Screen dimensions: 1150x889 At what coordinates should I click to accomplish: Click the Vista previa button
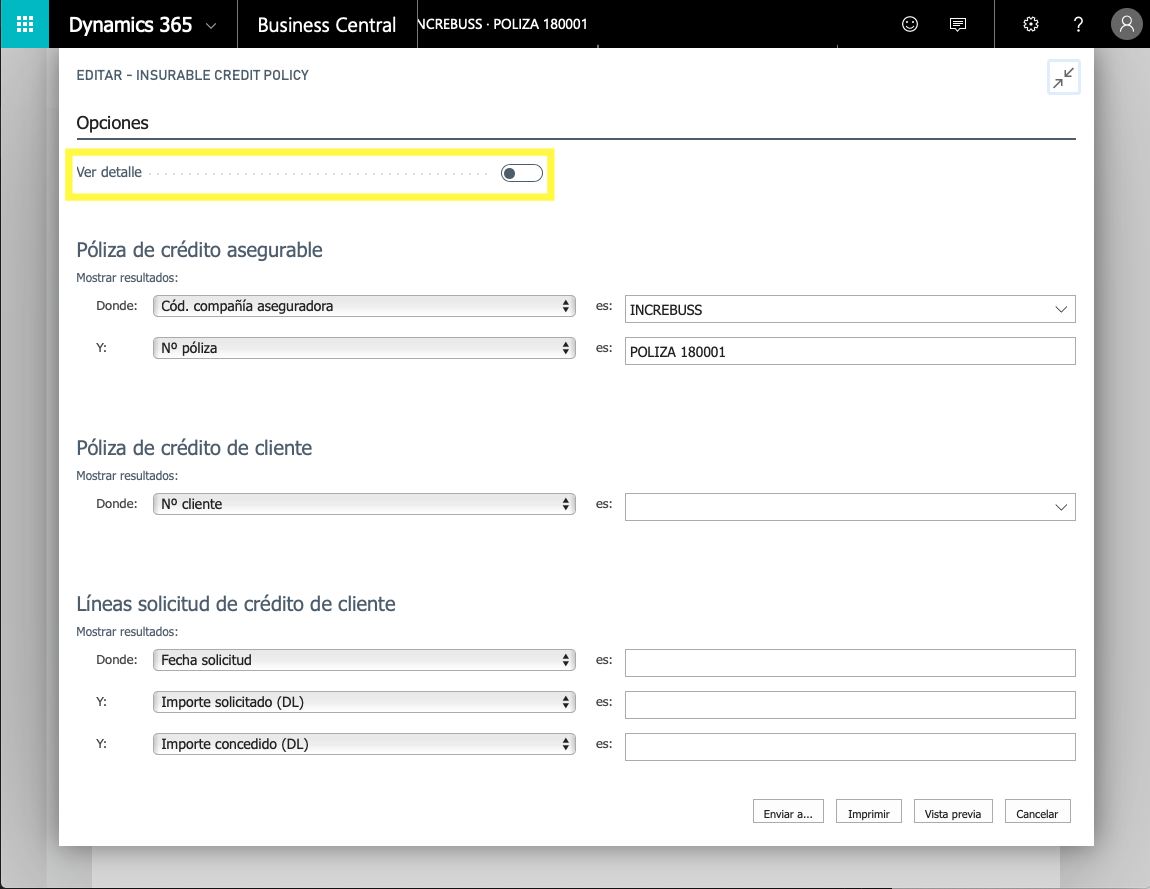coord(953,813)
